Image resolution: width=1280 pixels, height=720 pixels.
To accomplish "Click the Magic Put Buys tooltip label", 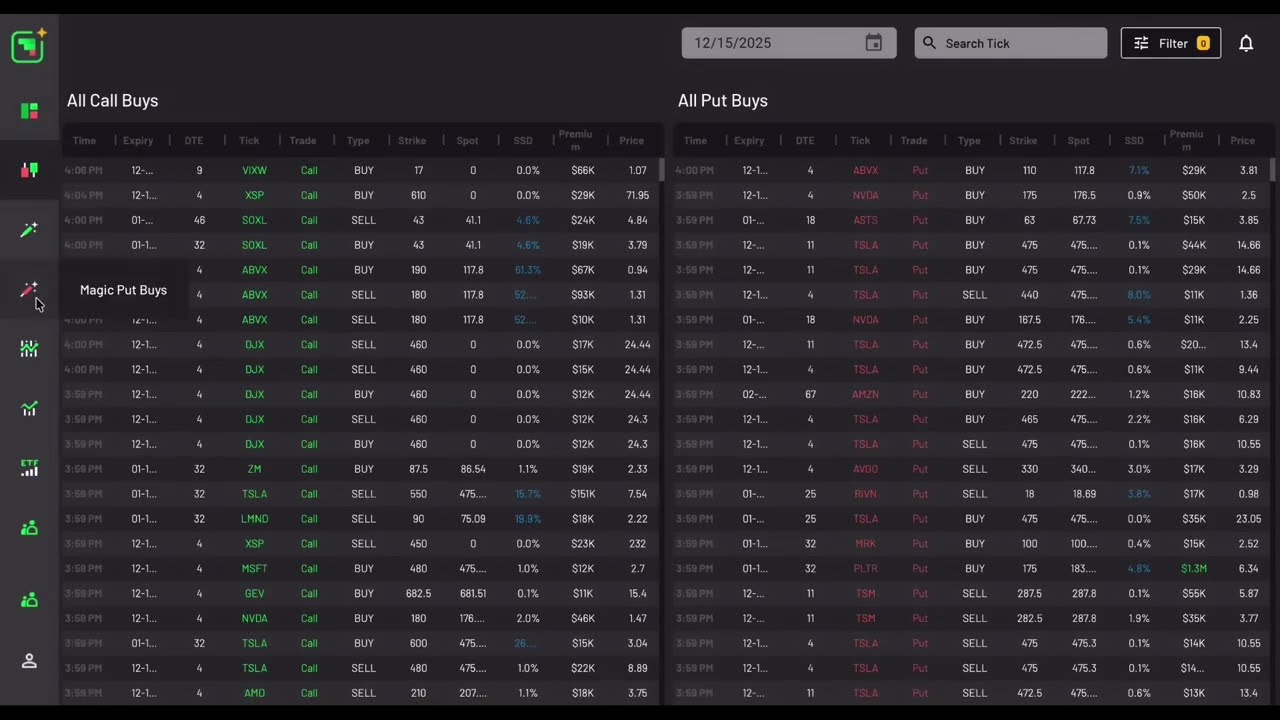I will (x=124, y=290).
